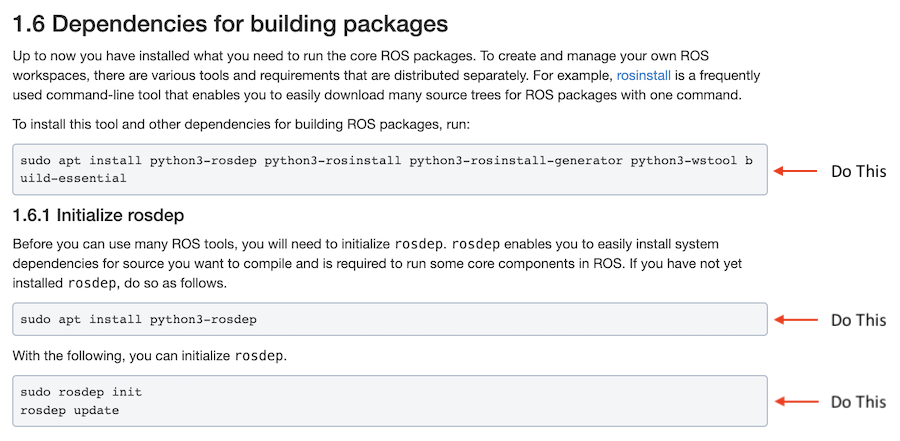
Task: Click the "sudo rosdep init" command line
Action: pos(81,392)
